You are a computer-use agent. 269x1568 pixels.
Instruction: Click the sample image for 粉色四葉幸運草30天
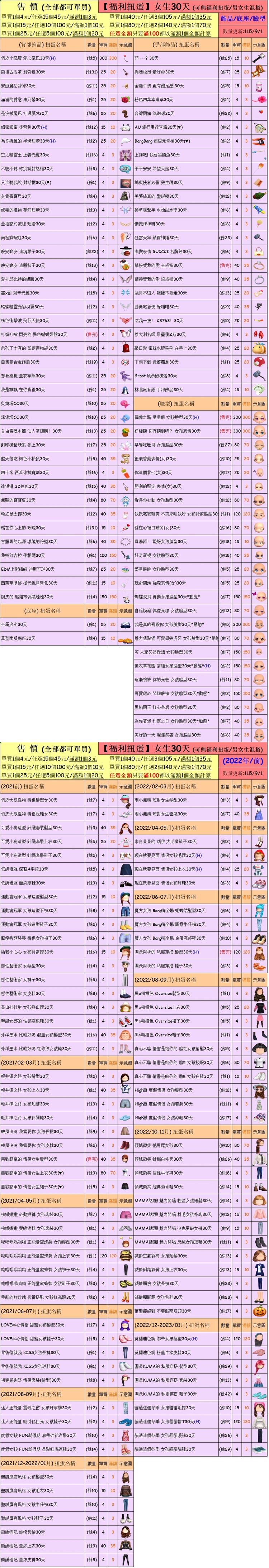(259, 100)
